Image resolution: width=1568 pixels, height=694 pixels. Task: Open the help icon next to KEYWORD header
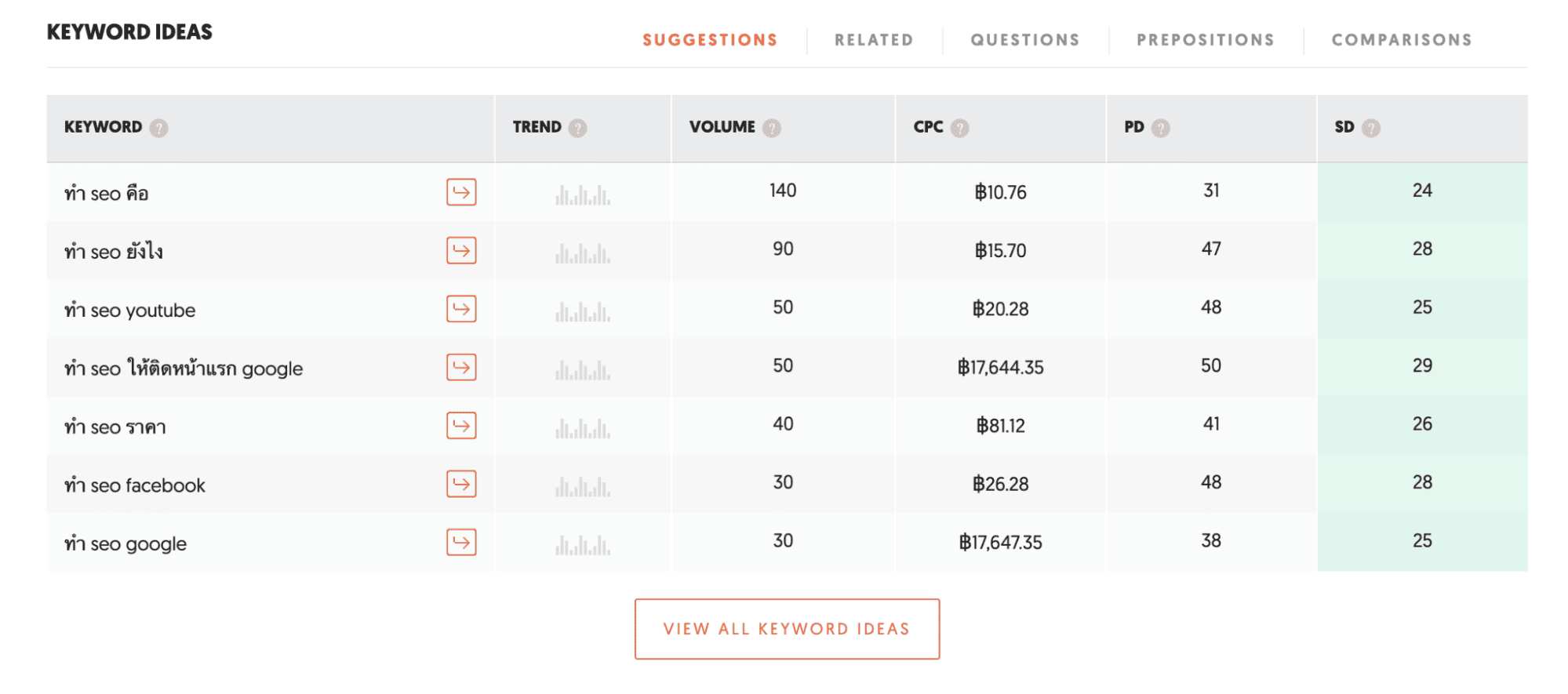(160, 127)
